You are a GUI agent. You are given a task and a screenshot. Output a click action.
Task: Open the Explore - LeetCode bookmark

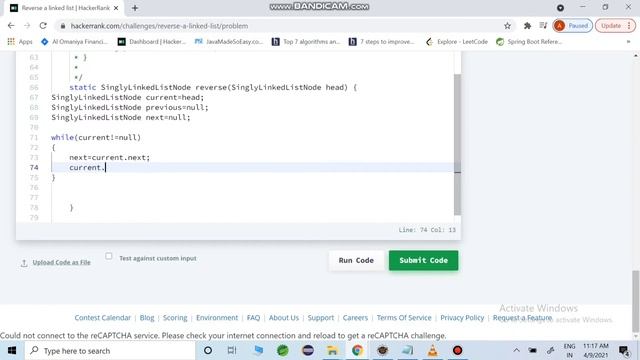[457, 42]
